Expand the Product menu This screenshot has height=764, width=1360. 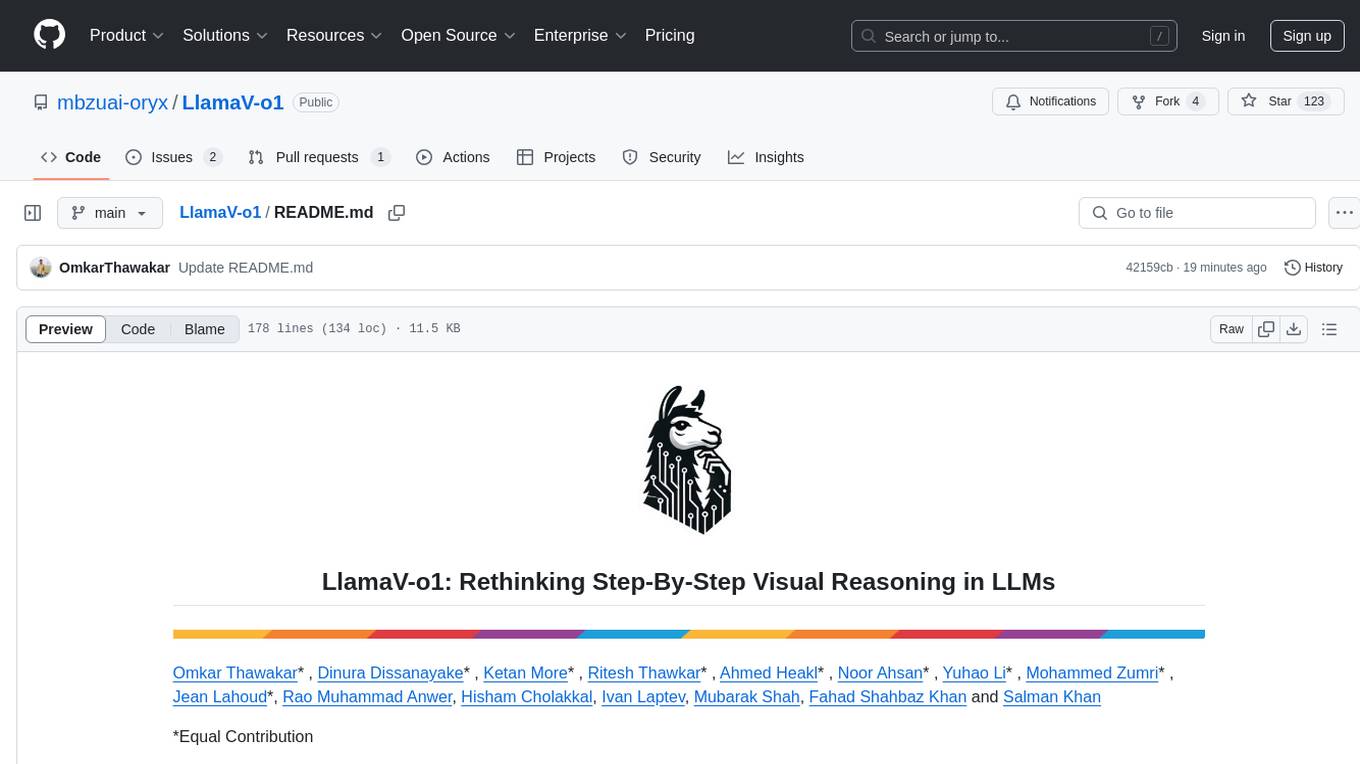(127, 35)
